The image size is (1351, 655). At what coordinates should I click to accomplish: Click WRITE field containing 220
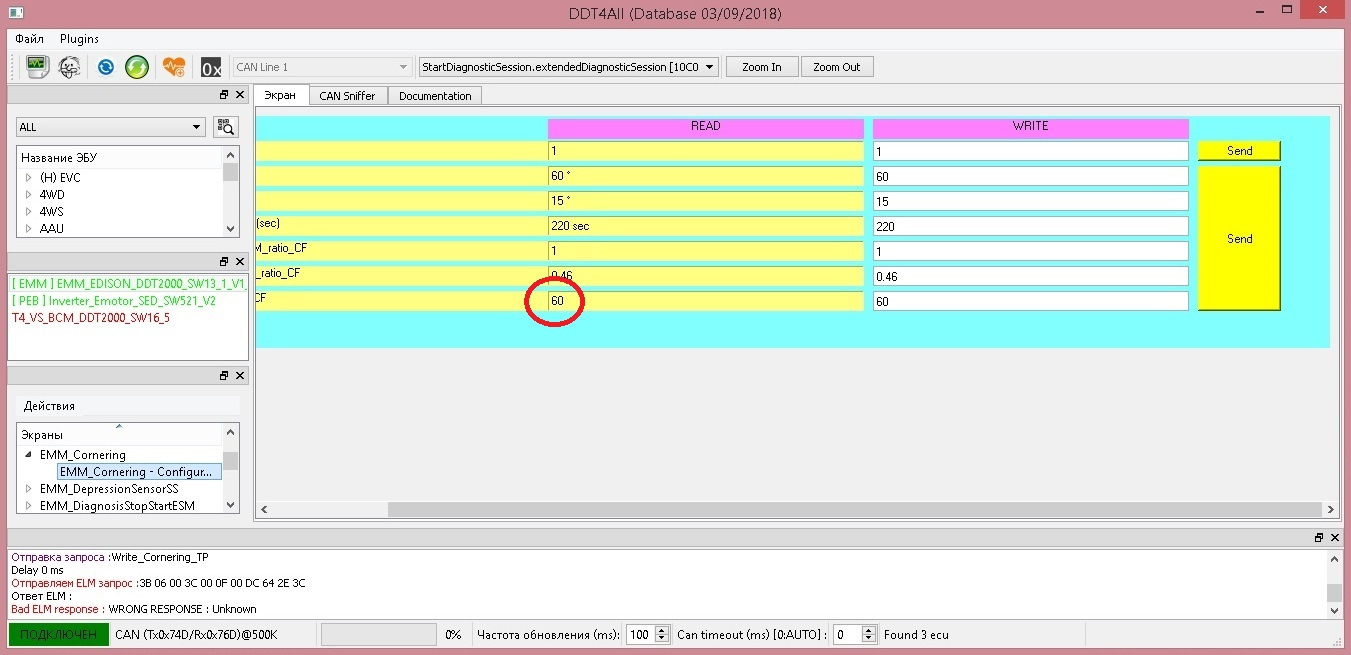tap(1030, 226)
